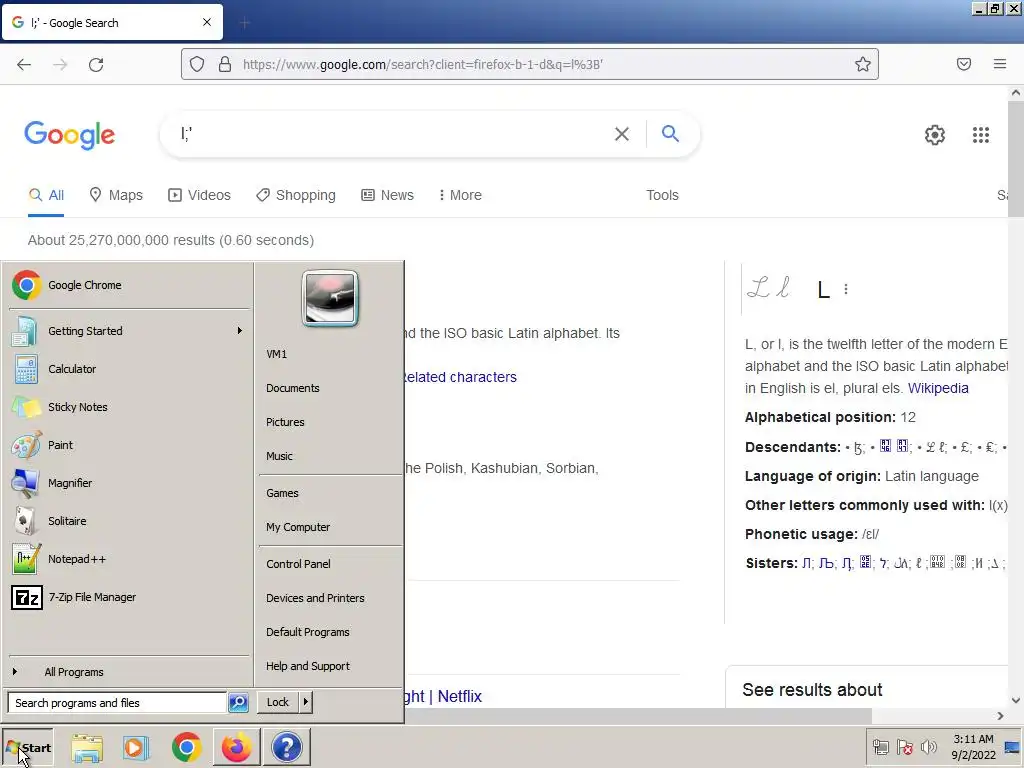The height and width of the screenshot is (768, 1024).
Task: Launch Notepad++ from Start menu
Action: [129, 559]
